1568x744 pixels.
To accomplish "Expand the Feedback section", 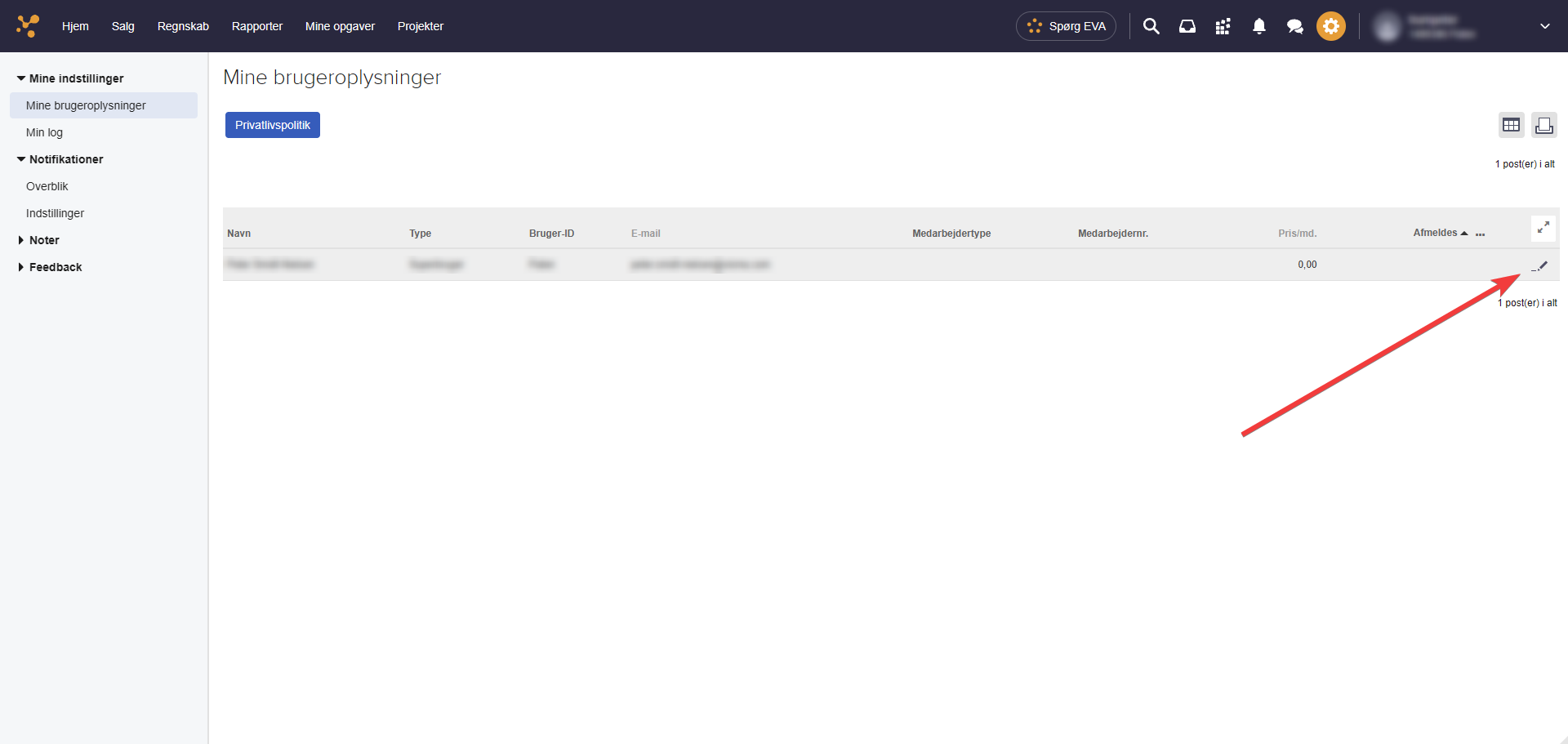I will (51, 267).
